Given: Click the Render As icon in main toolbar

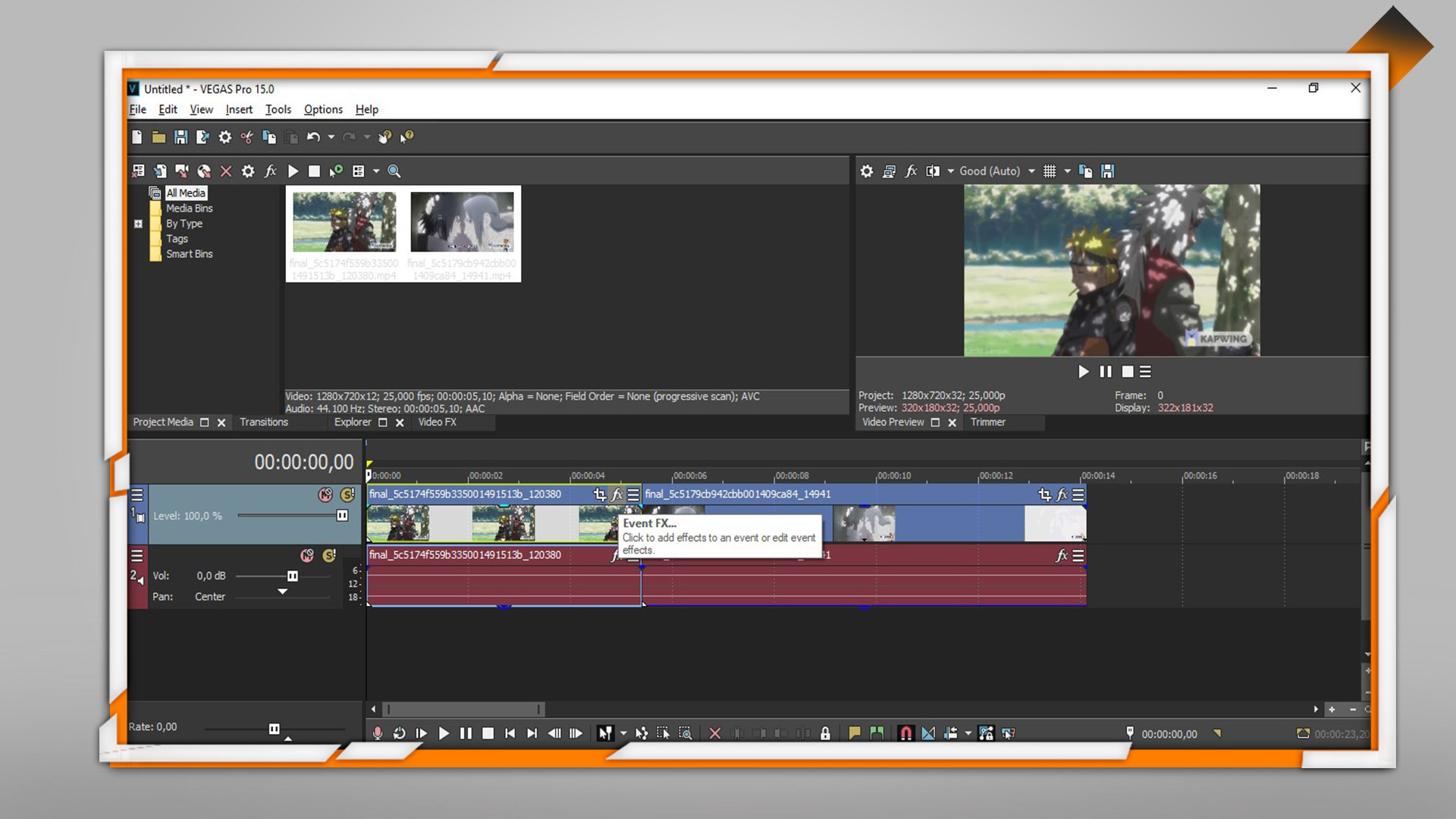Looking at the screenshot, I should coord(202,137).
